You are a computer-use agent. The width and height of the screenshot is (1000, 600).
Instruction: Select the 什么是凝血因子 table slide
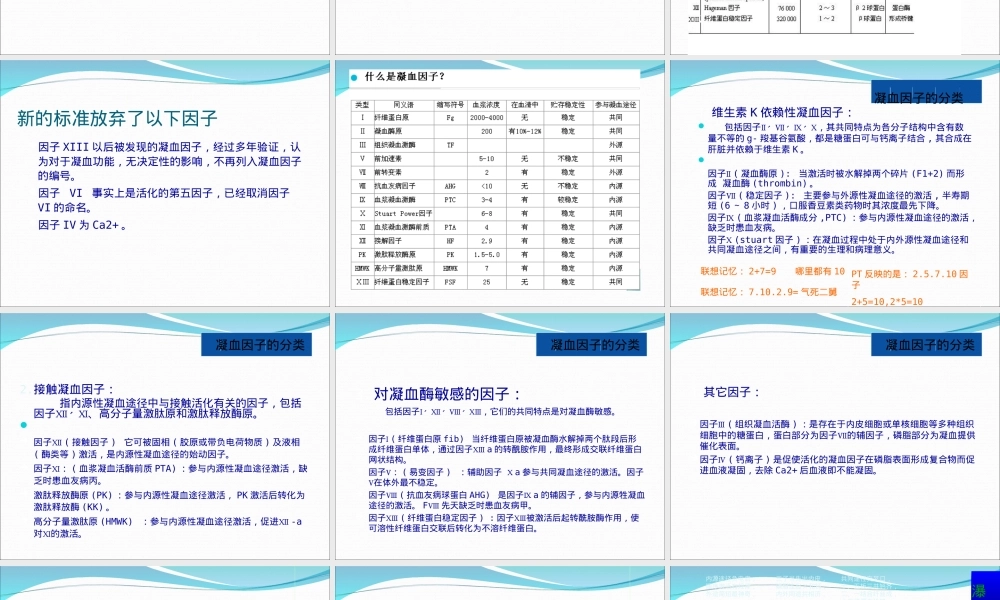point(500,184)
